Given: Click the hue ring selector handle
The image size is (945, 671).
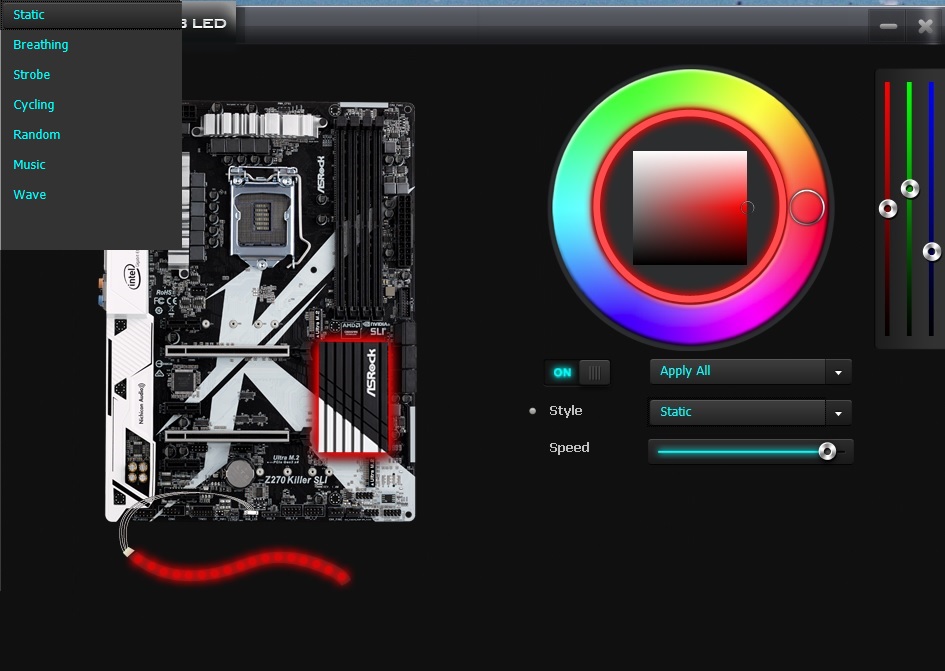Looking at the screenshot, I should [x=807, y=207].
